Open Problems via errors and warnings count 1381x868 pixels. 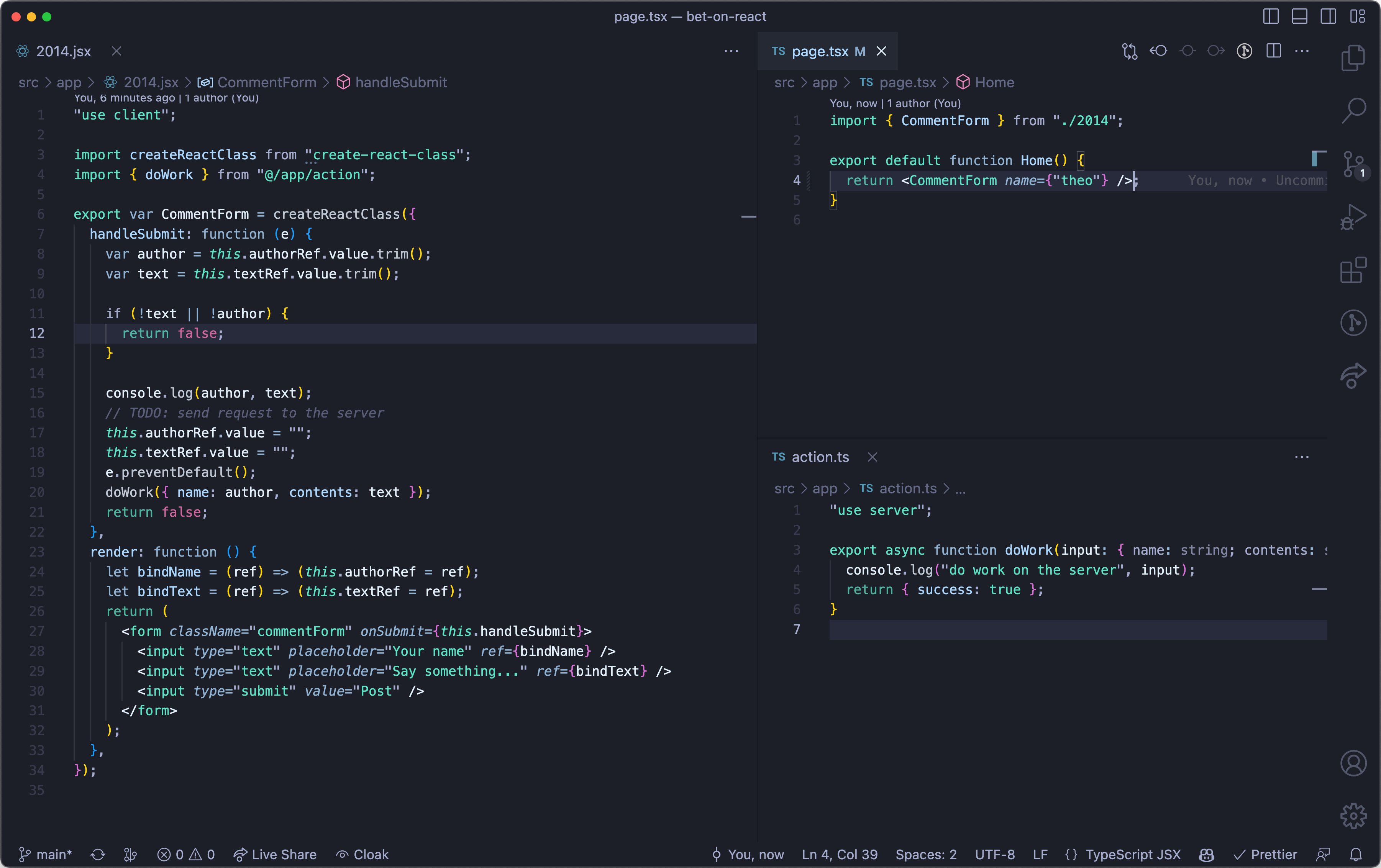click(x=186, y=854)
